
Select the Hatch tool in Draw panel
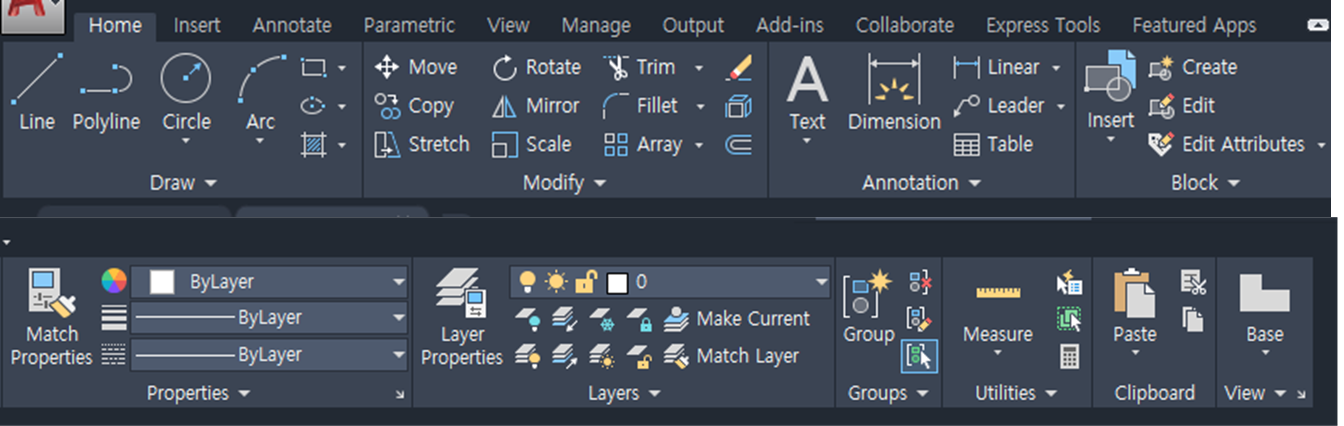(314, 145)
